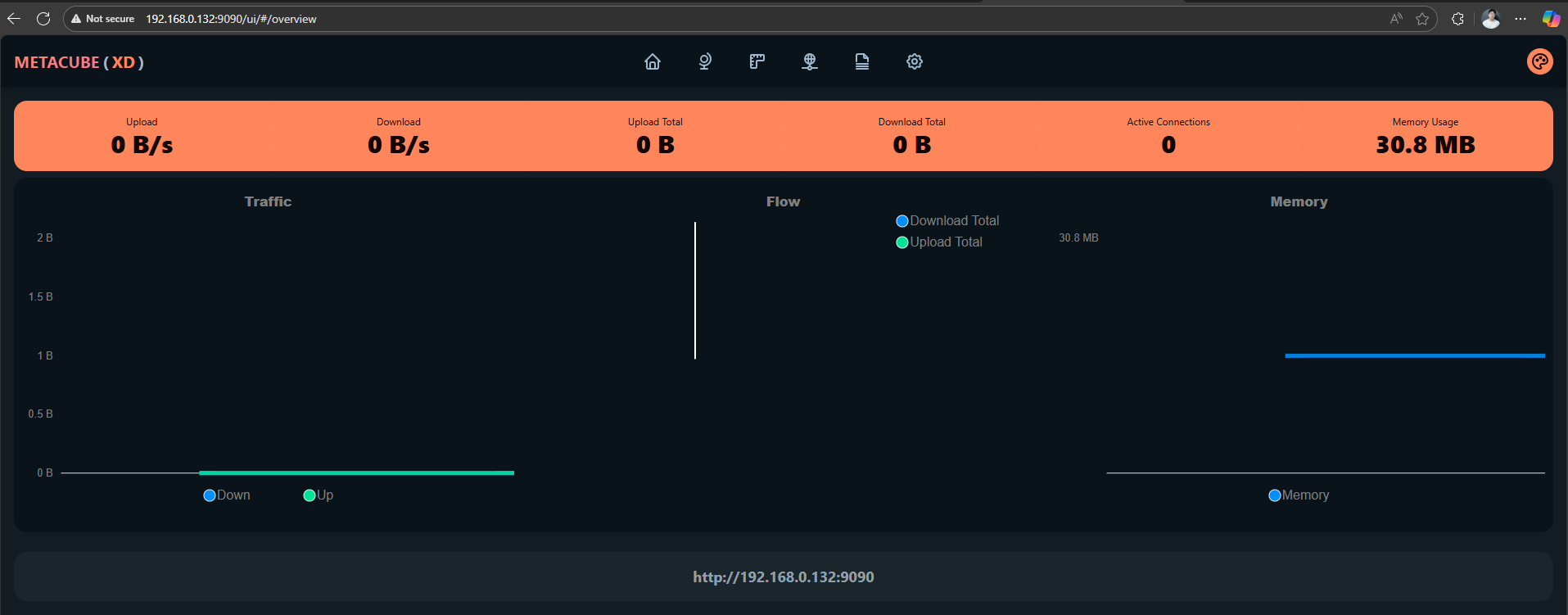This screenshot has height=615, width=1568.
Task: Open the Connections network icon in navigation
Action: point(810,61)
